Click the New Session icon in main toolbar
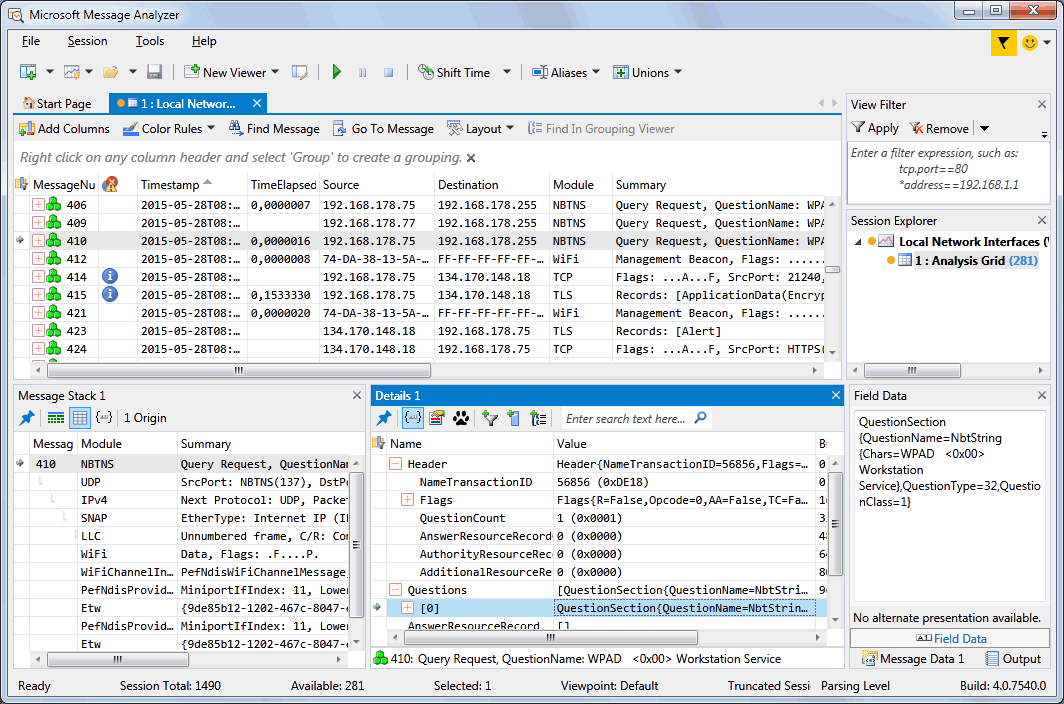The height and width of the screenshot is (704, 1064). [x=28, y=72]
